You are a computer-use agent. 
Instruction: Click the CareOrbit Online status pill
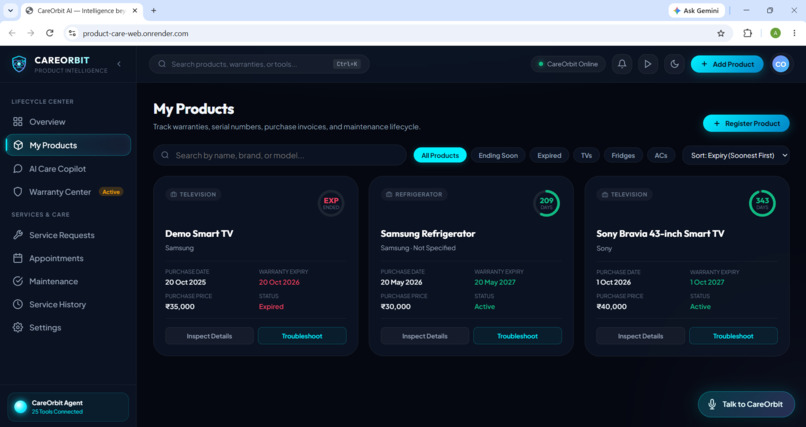click(x=568, y=64)
